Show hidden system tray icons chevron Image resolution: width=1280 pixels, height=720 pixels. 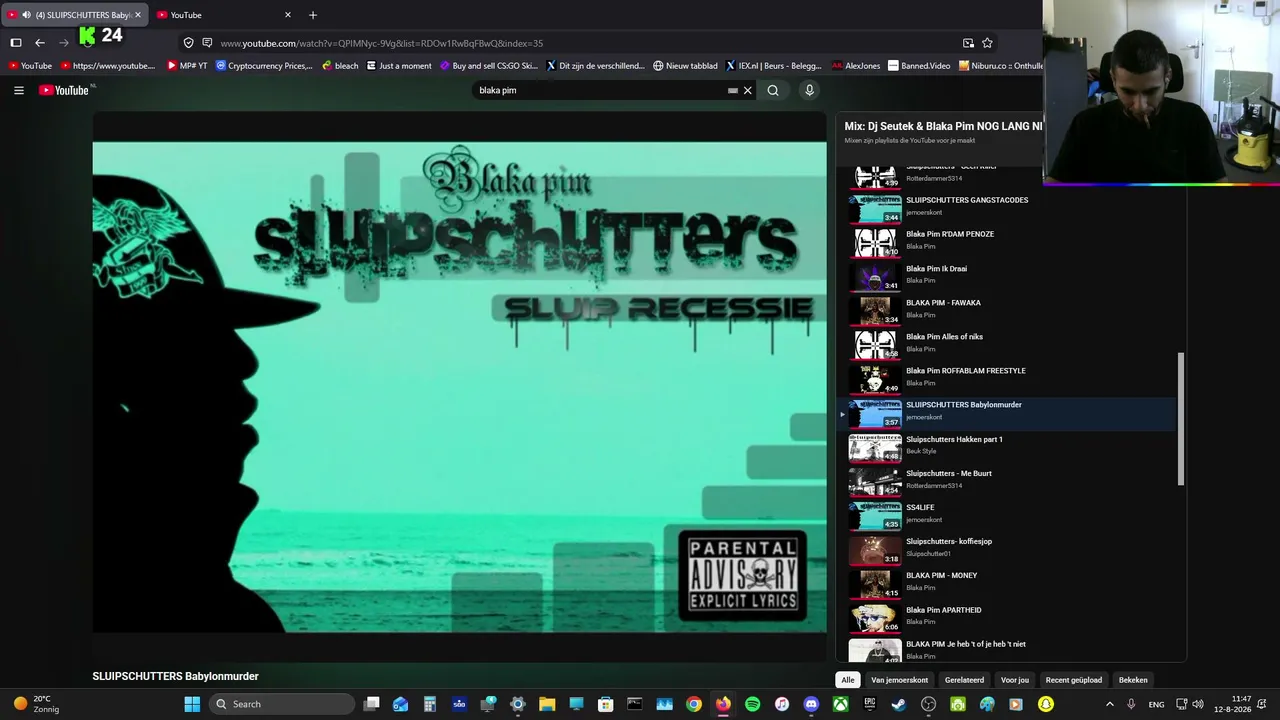[1109, 704]
